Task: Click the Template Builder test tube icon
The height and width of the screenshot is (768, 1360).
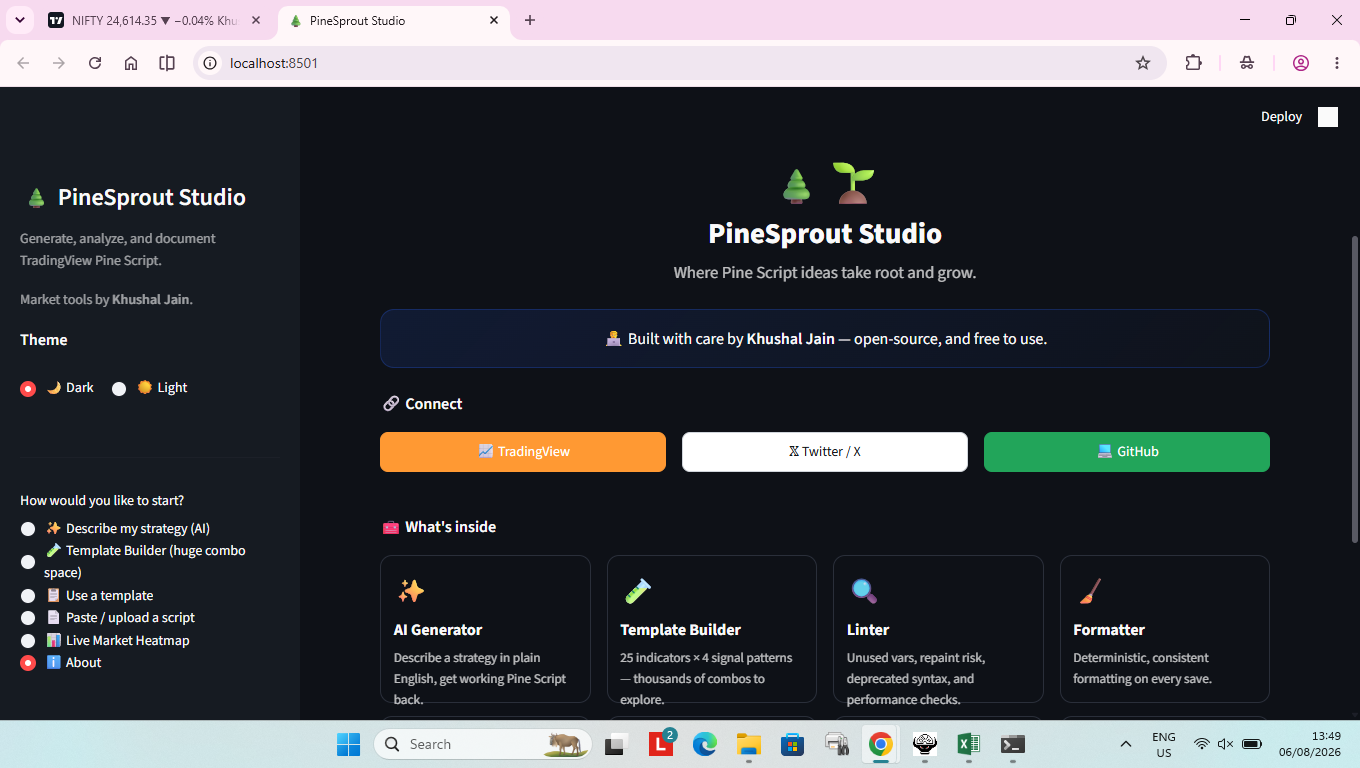Action: point(637,591)
